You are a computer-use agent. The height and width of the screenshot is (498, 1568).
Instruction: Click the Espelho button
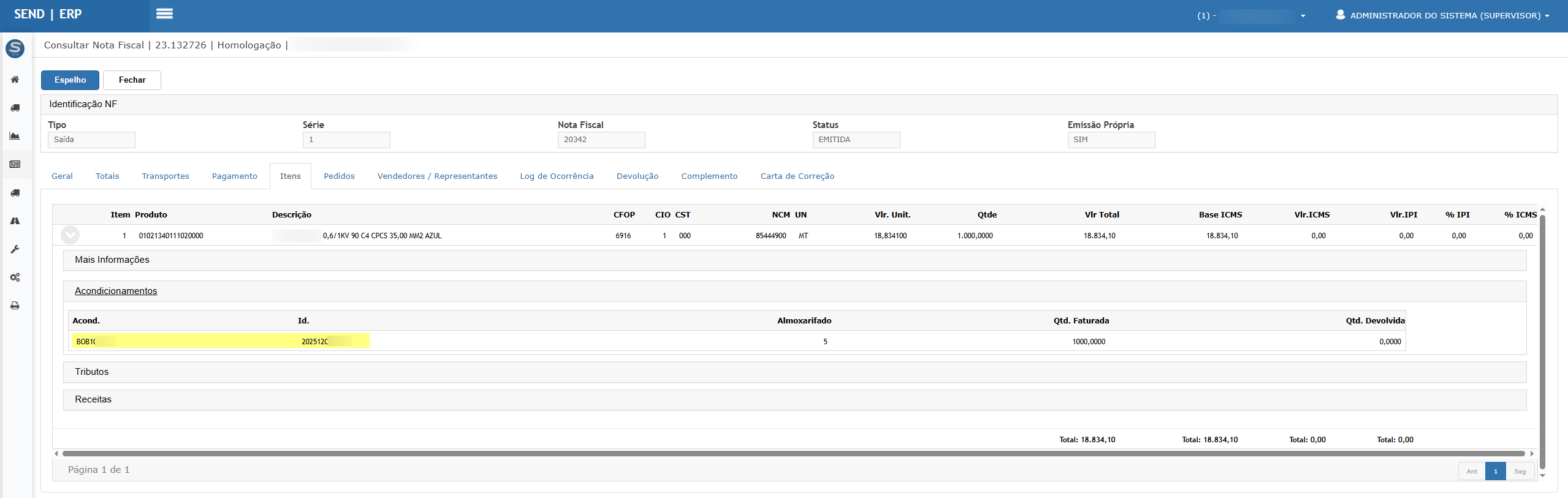[x=70, y=80]
